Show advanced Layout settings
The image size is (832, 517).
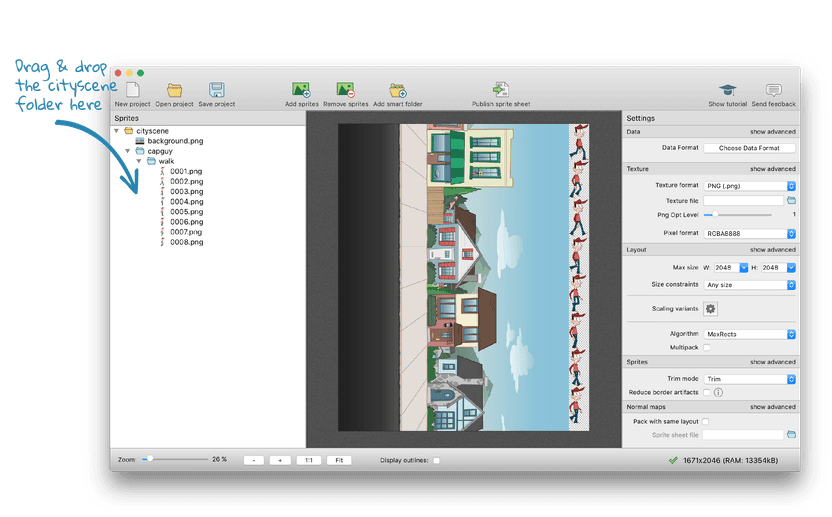773,249
